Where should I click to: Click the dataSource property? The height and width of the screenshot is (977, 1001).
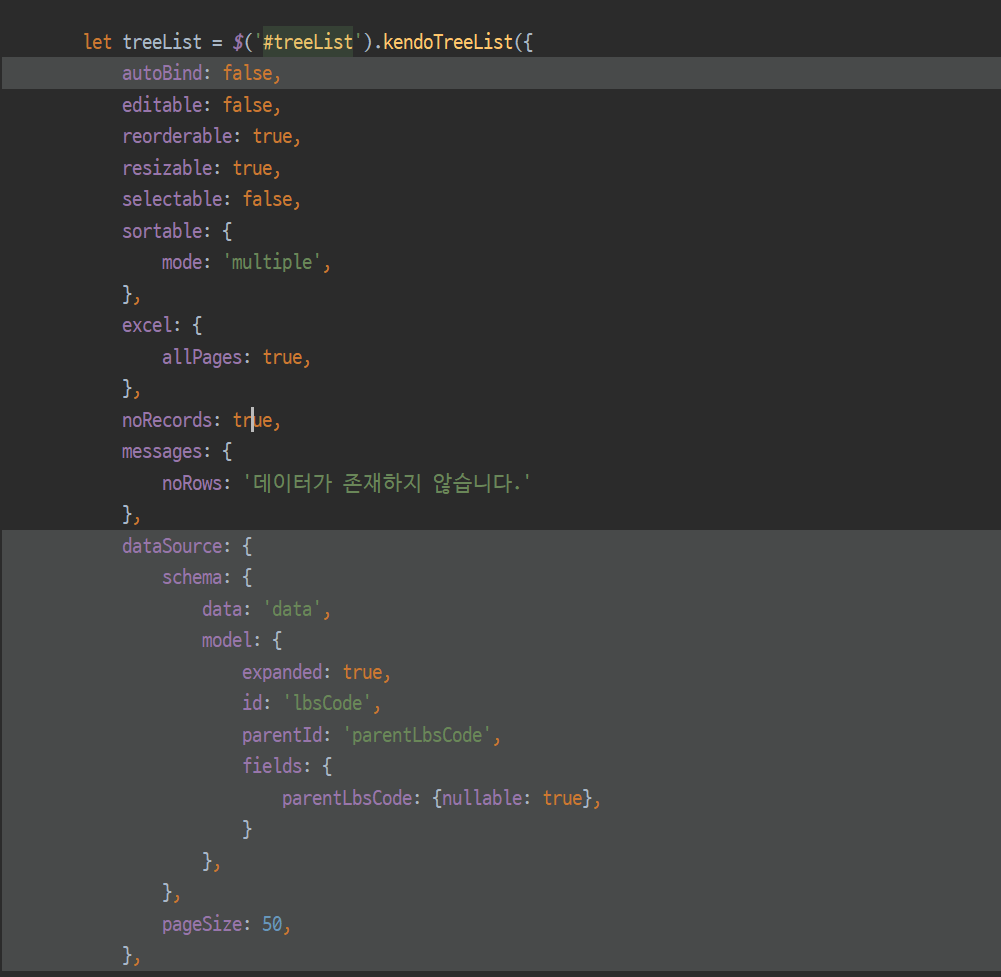coord(172,547)
